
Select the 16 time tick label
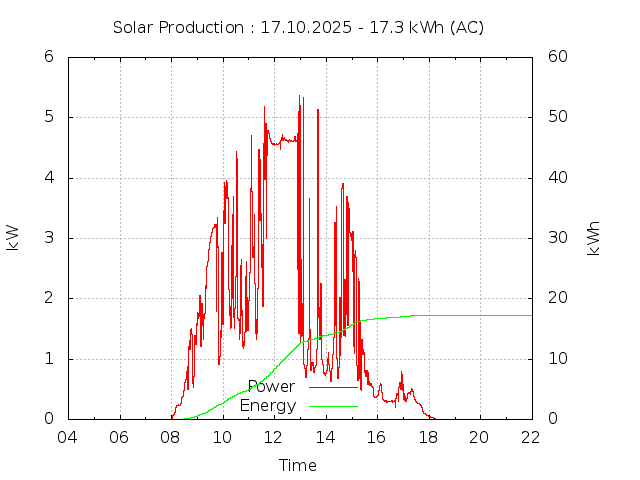377,438
